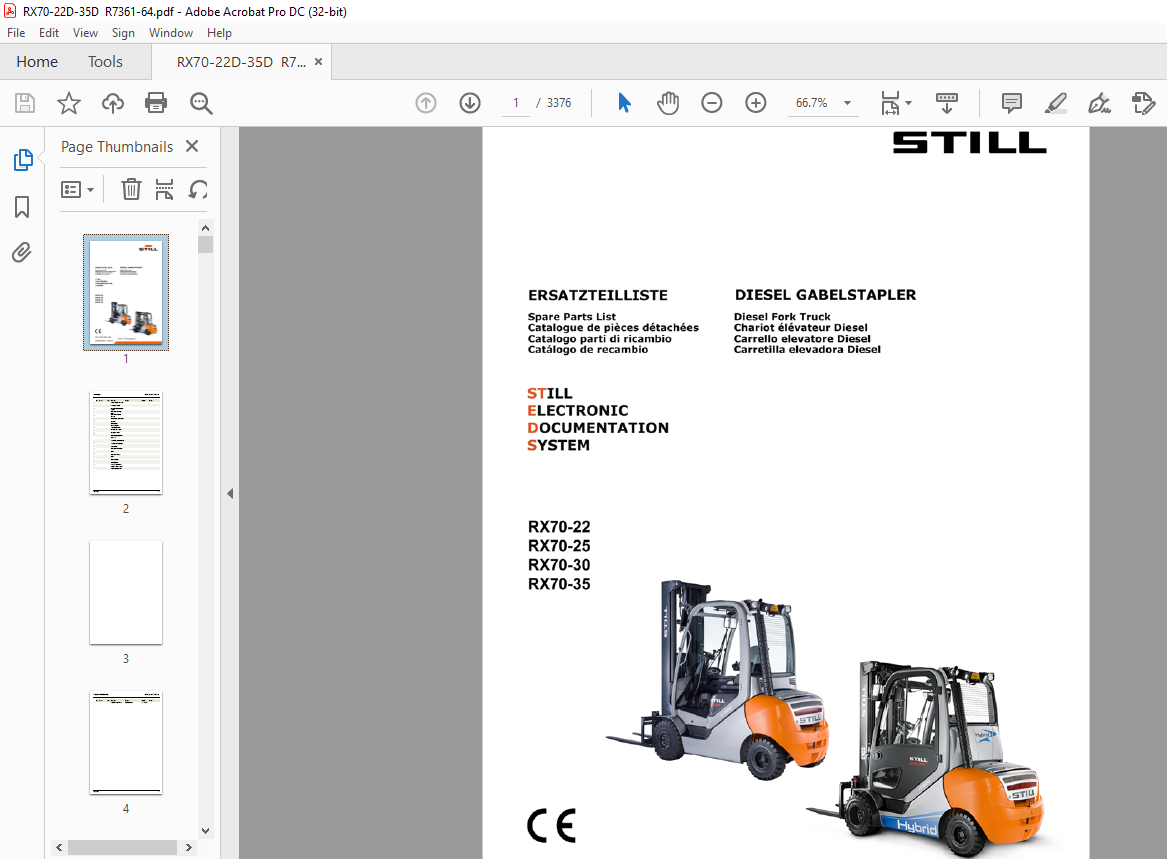The image size is (1167, 859).
Task: Click the RX70-35 model text
Action: (559, 584)
